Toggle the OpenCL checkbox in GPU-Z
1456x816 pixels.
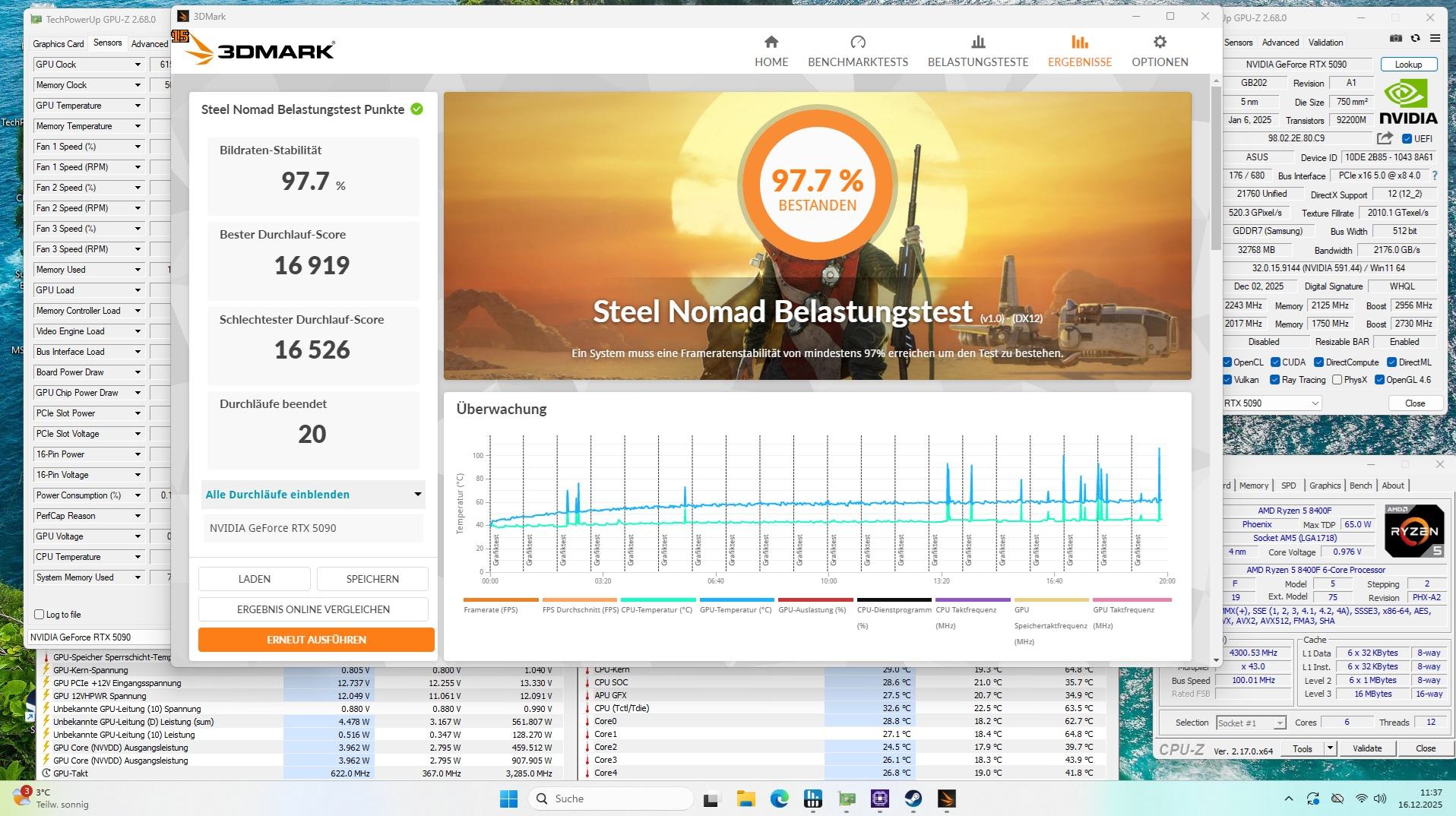[1227, 362]
